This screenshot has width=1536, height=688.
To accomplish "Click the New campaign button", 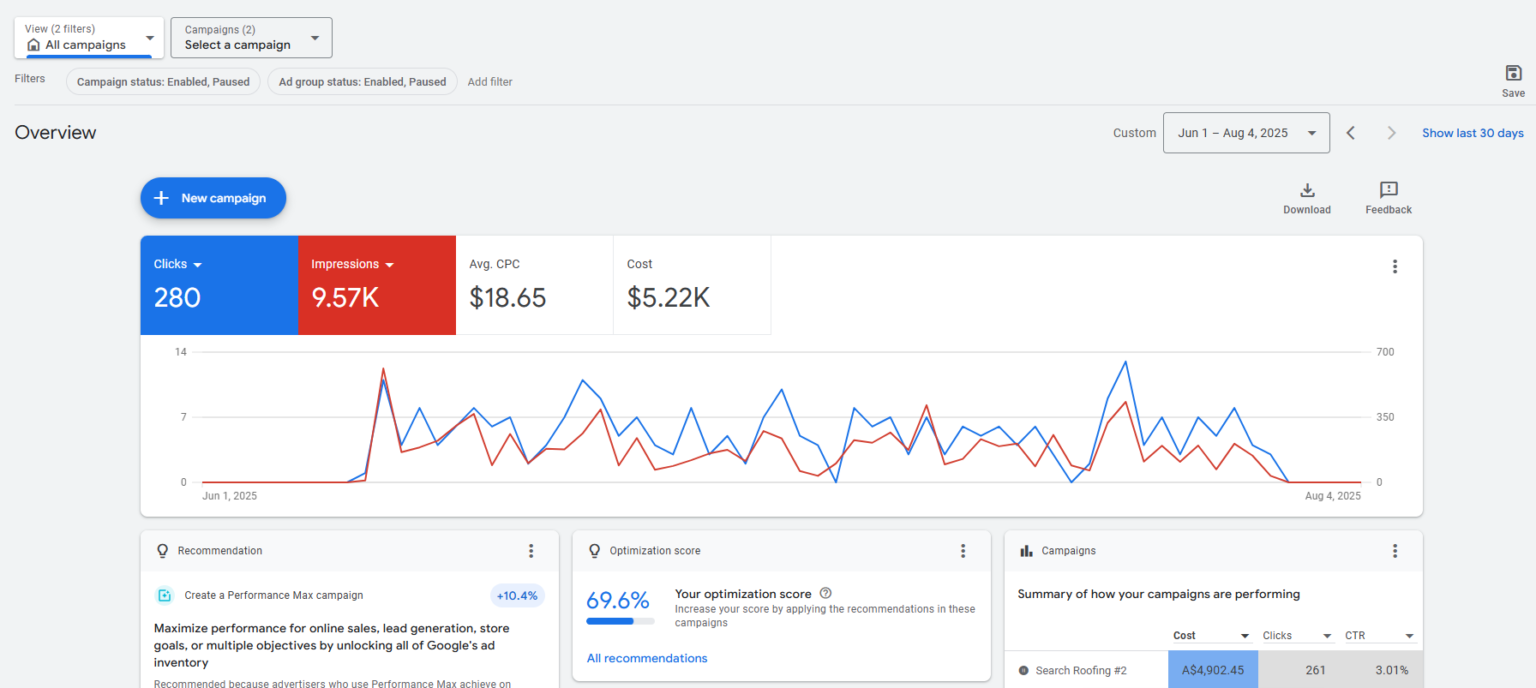I will [213, 198].
